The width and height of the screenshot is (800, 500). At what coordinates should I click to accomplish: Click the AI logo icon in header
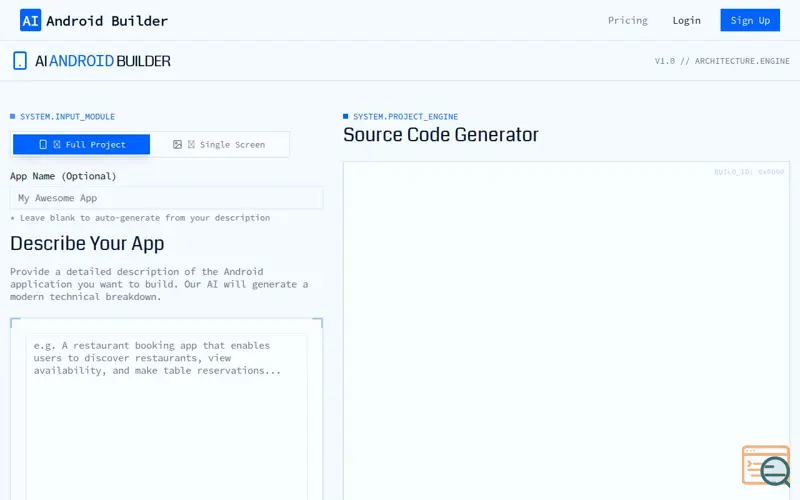click(30, 20)
